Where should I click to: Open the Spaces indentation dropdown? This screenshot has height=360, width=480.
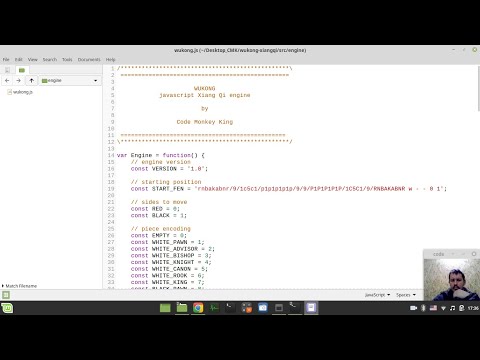point(406,295)
